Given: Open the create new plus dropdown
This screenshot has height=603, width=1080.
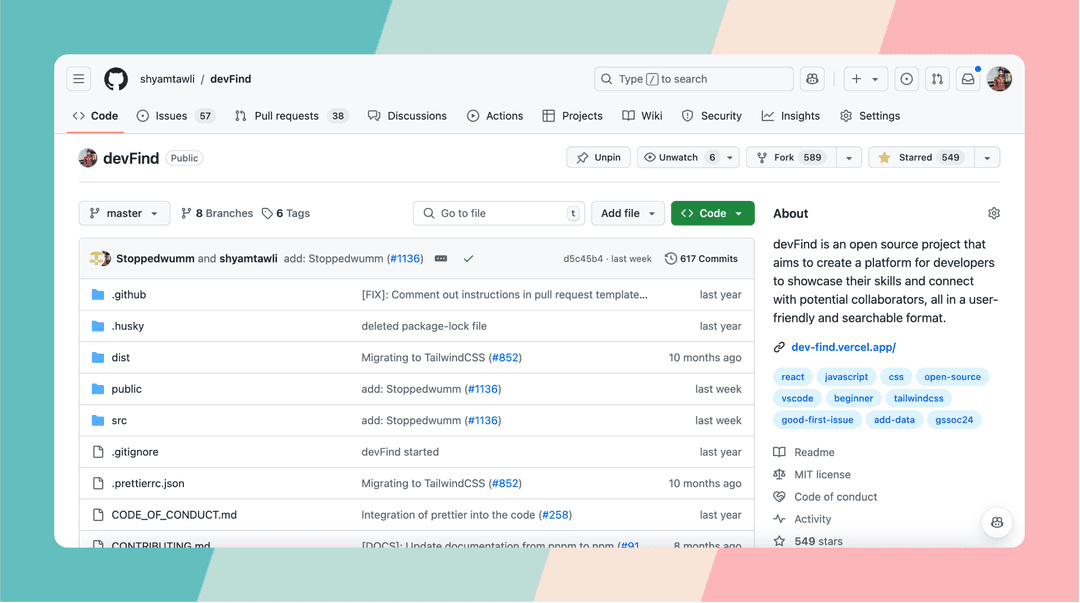Looking at the screenshot, I should click(865, 79).
